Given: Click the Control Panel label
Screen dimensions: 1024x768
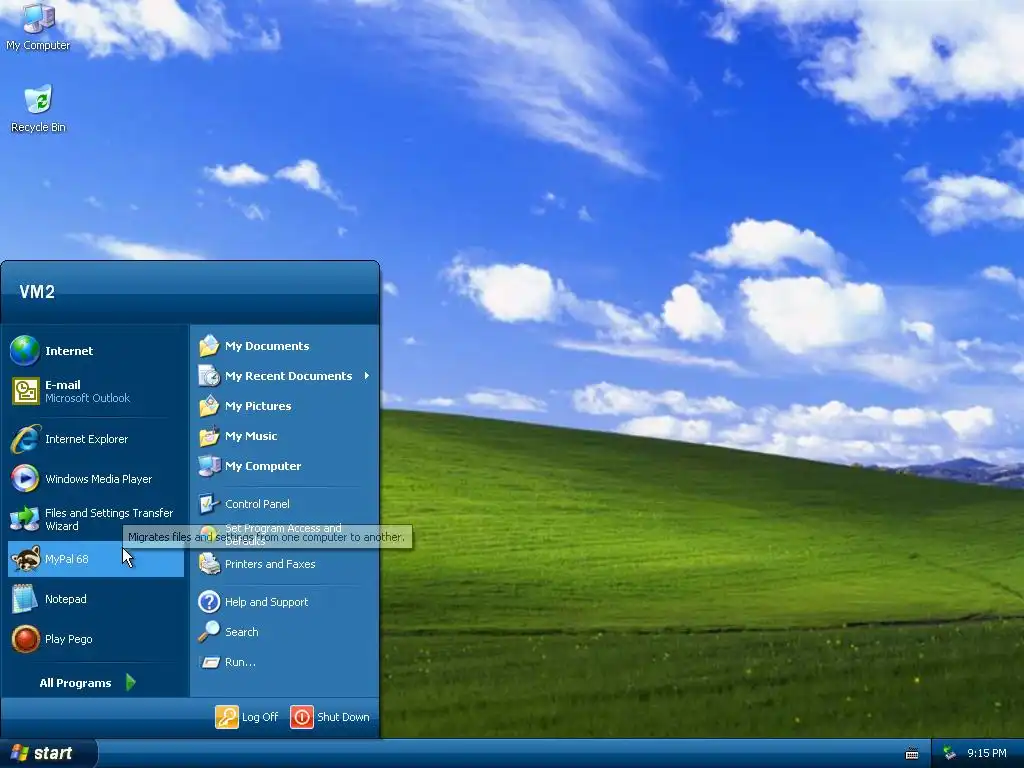Looking at the screenshot, I should (x=257, y=504).
